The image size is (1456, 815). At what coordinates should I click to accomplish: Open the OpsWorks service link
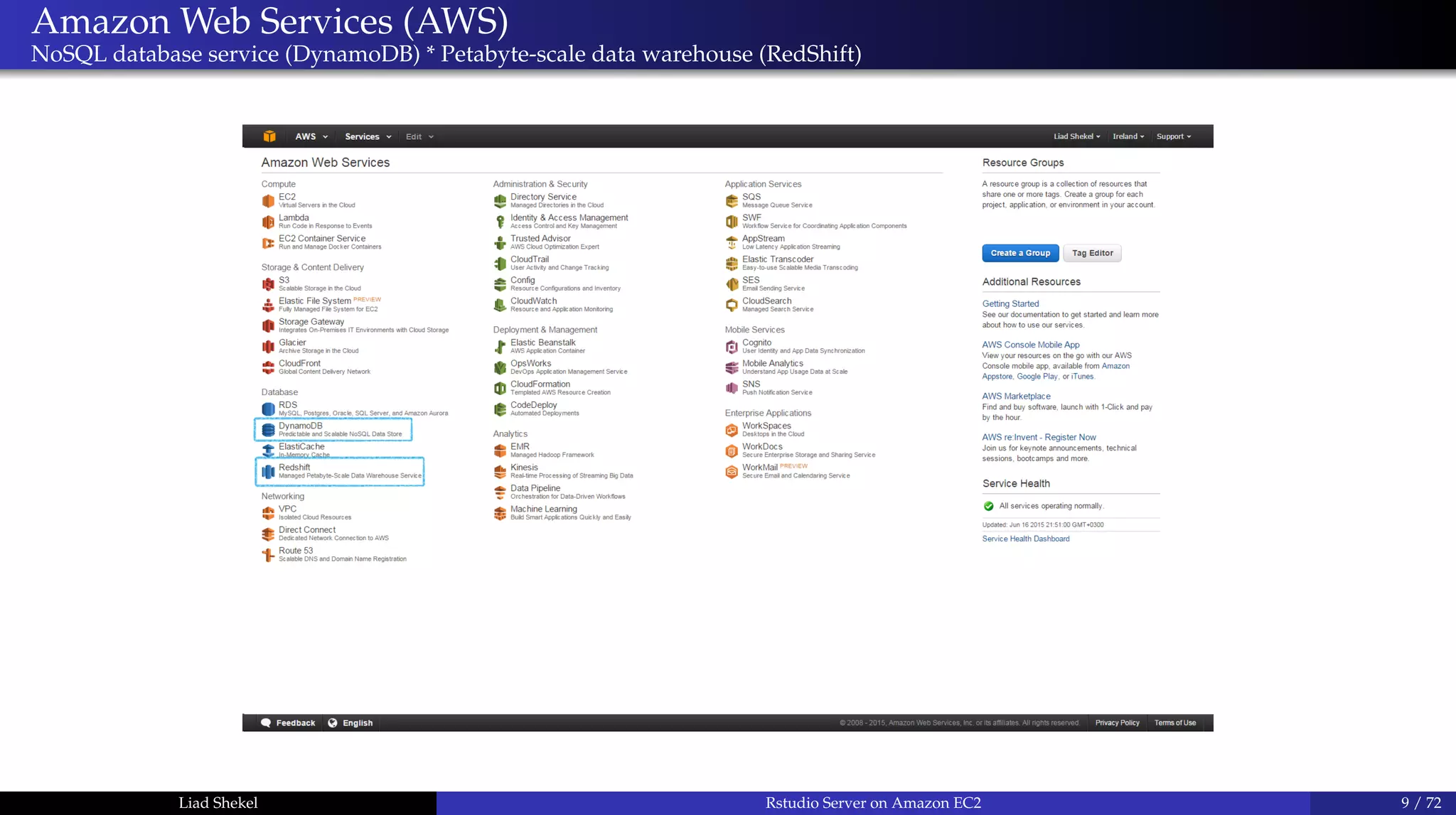click(x=530, y=363)
